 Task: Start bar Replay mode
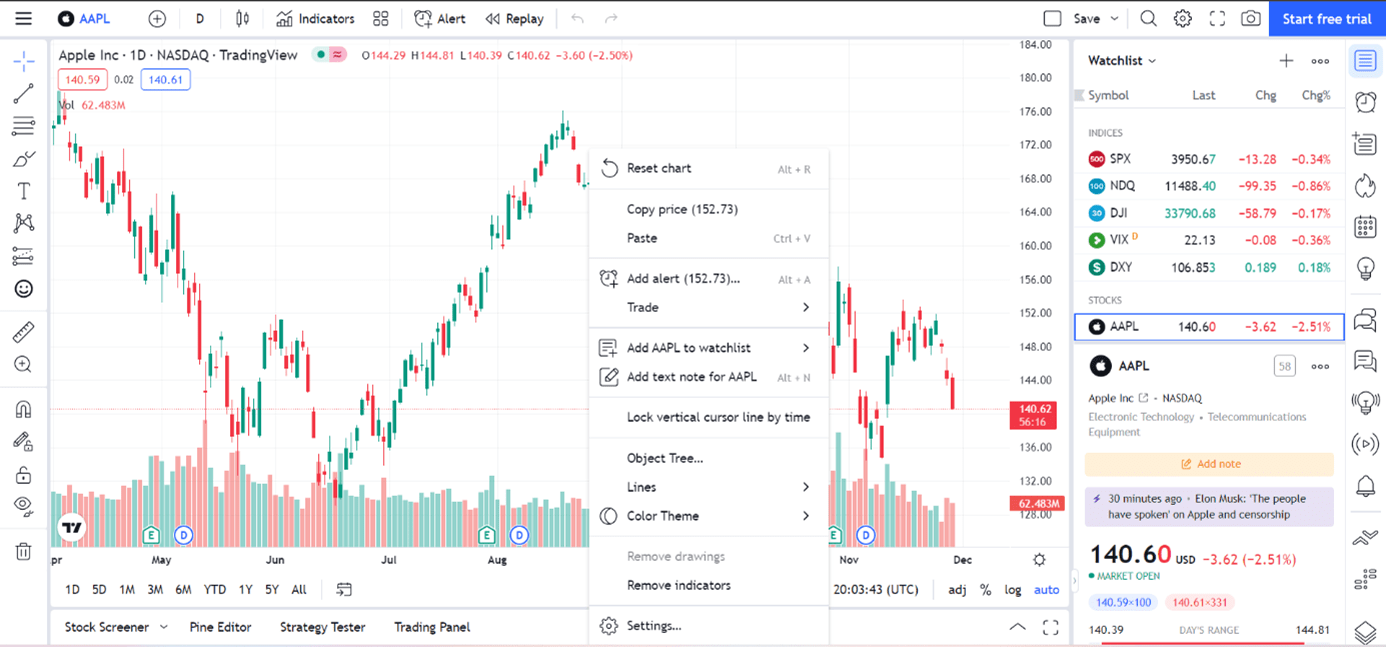pyautogui.click(x=514, y=18)
